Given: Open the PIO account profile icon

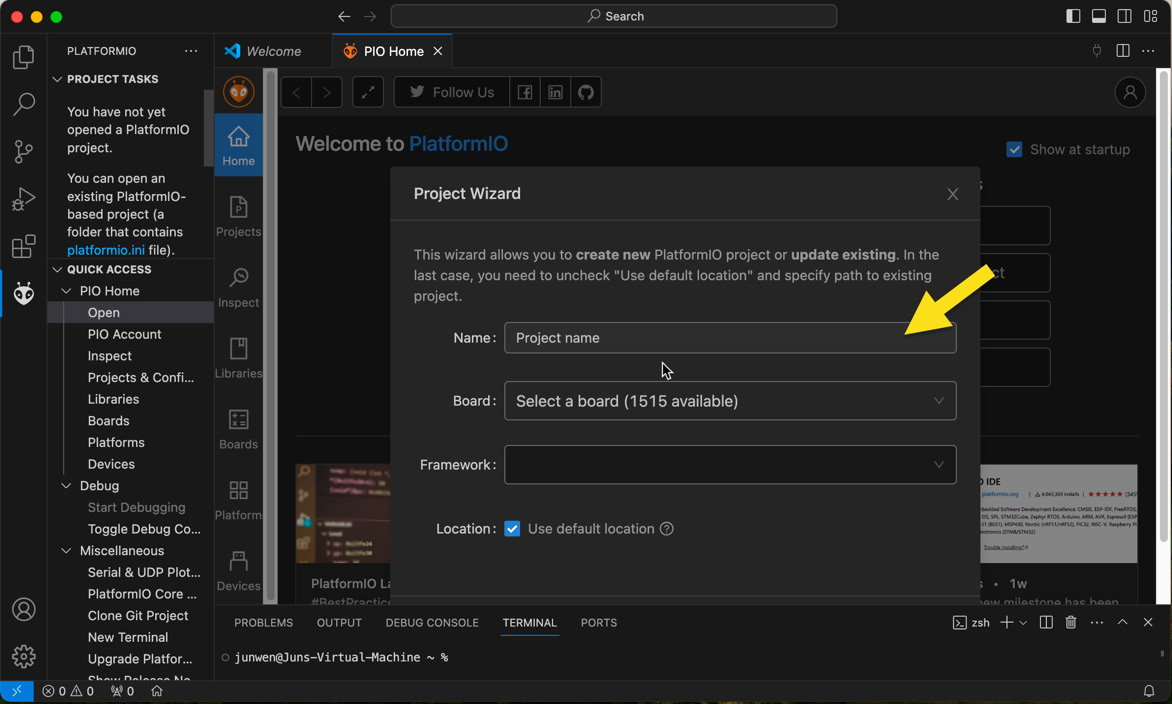Looking at the screenshot, I should (1130, 92).
